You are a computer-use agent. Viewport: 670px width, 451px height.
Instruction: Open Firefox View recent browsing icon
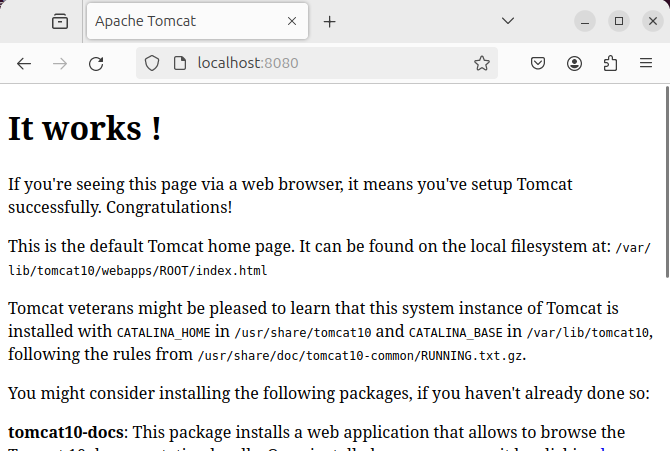pos(60,21)
